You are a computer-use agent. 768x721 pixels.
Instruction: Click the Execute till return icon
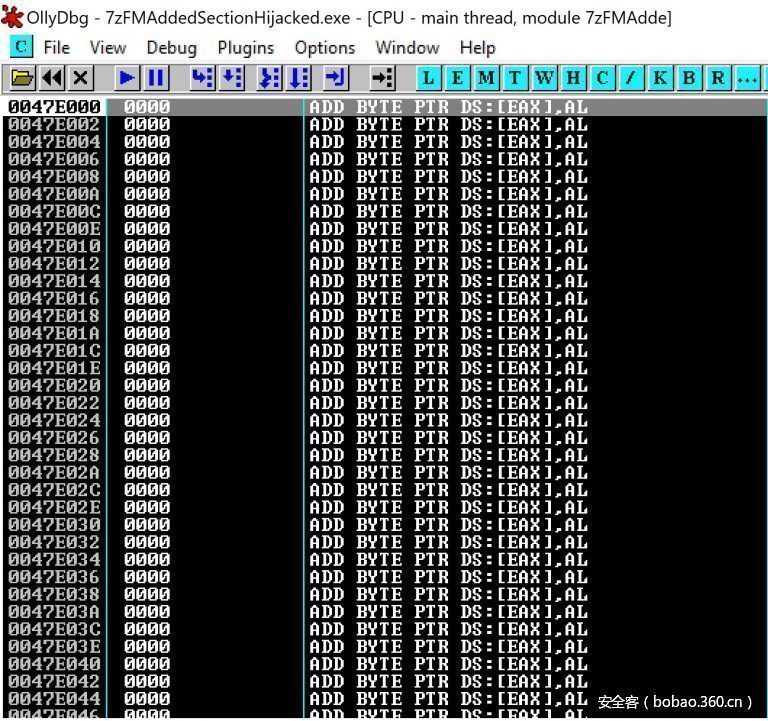coord(336,78)
